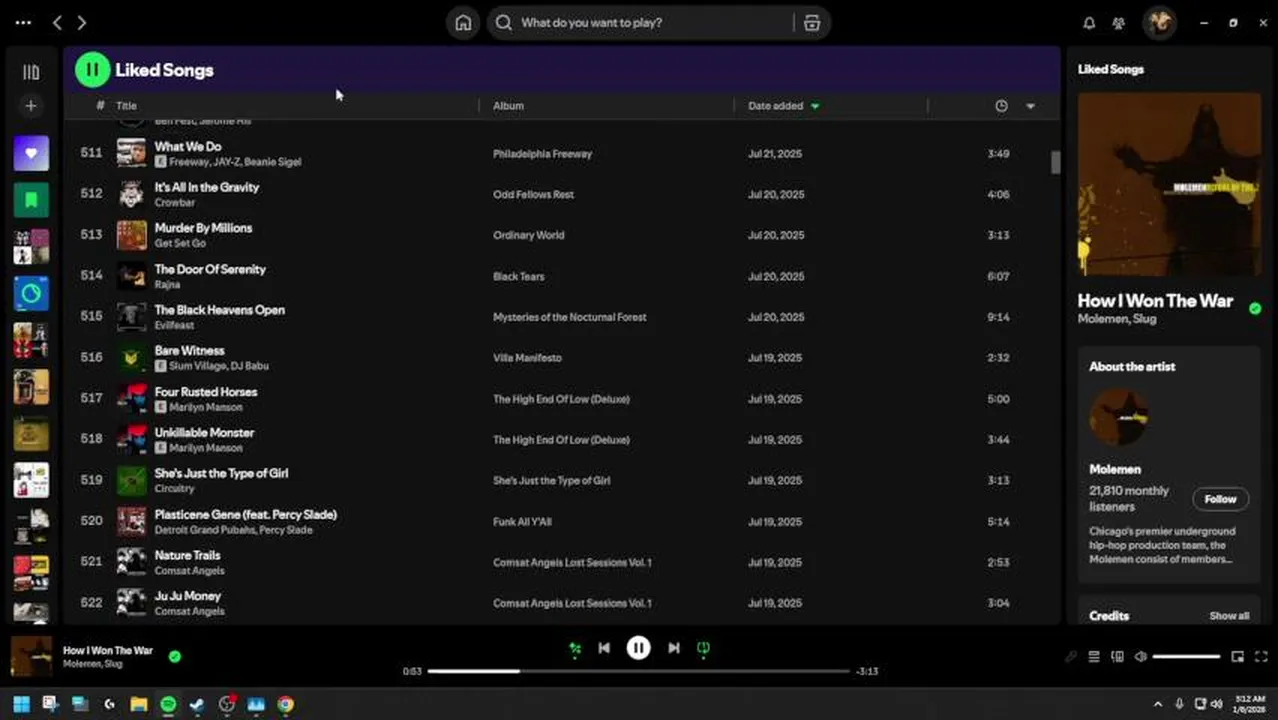The width and height of the screenshot is (1278, 720).
Task: Open Spotify icon in the taskbar
Action: 168,704
